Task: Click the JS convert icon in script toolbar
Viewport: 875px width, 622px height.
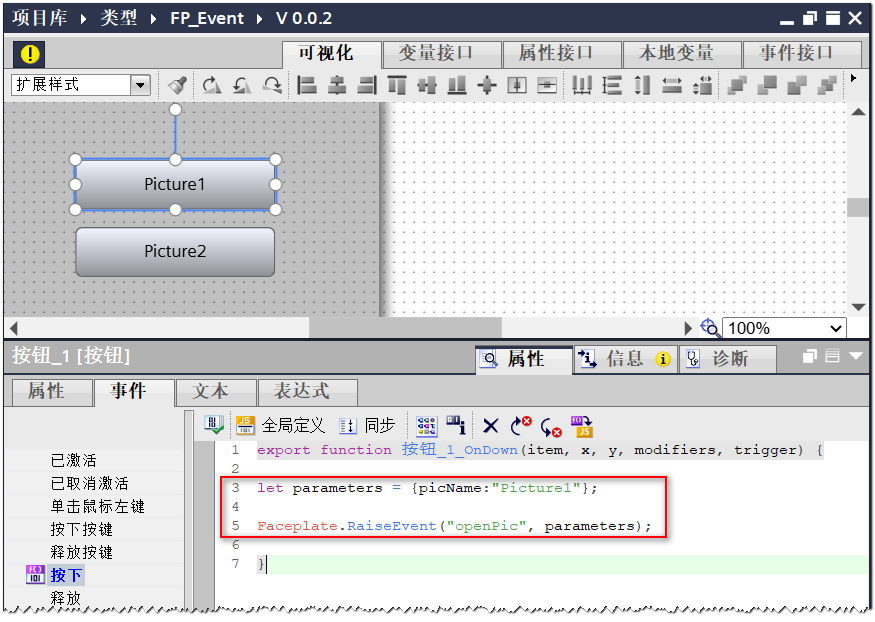Action: [582, 426]
